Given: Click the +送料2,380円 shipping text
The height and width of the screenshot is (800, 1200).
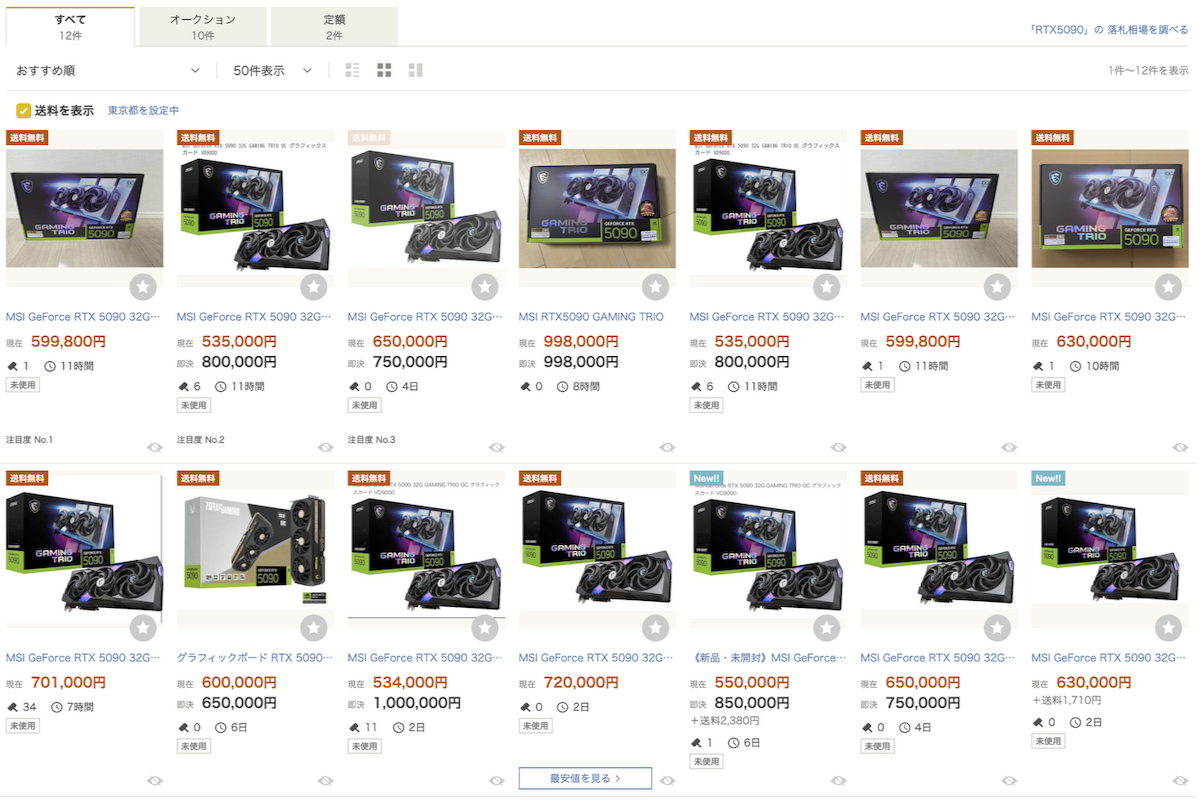Looking at the screenshot, I should [725, 720].
